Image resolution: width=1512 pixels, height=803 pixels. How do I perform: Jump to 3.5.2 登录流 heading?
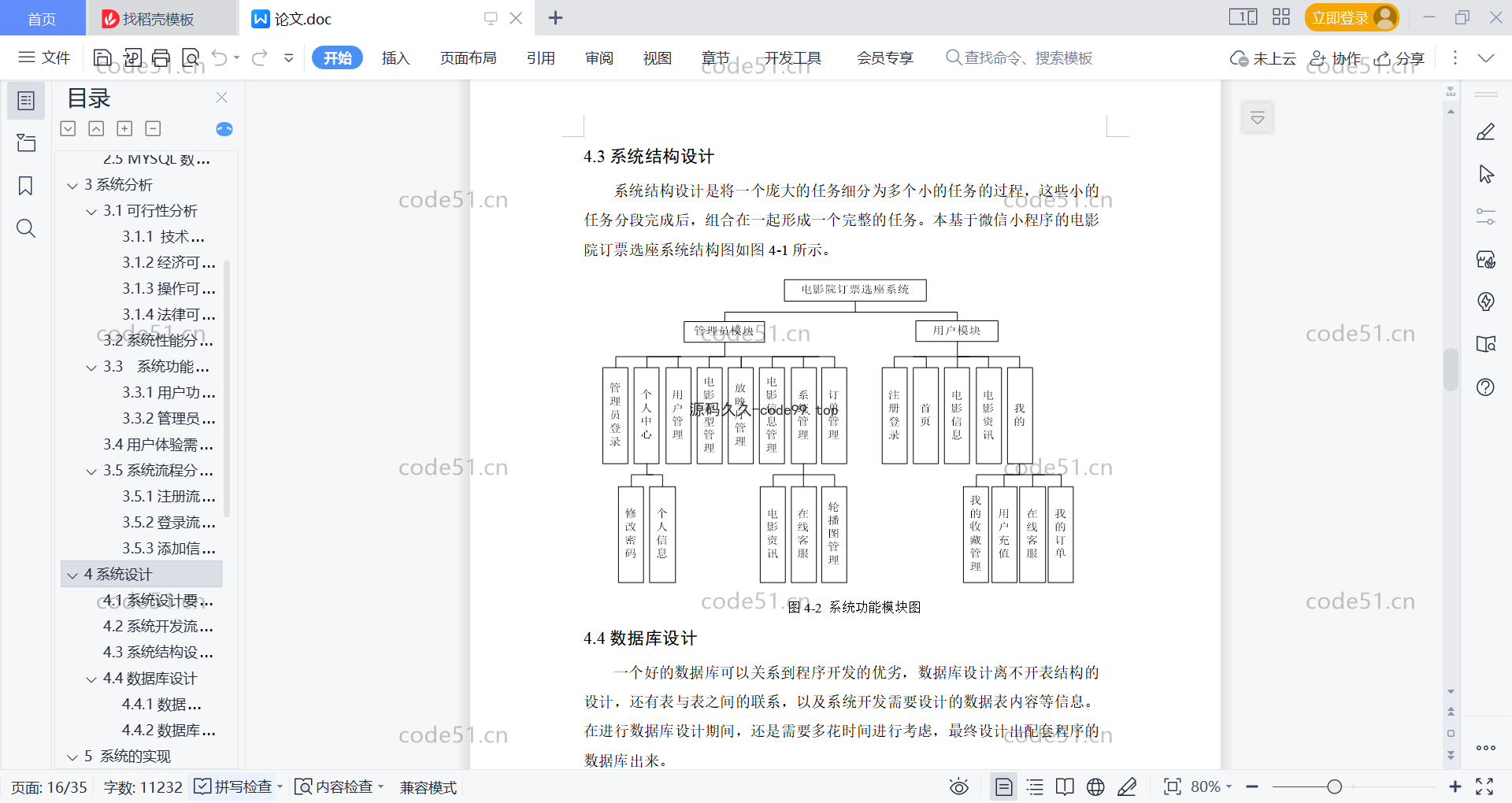pyautogui.click(x=169, y=522)
